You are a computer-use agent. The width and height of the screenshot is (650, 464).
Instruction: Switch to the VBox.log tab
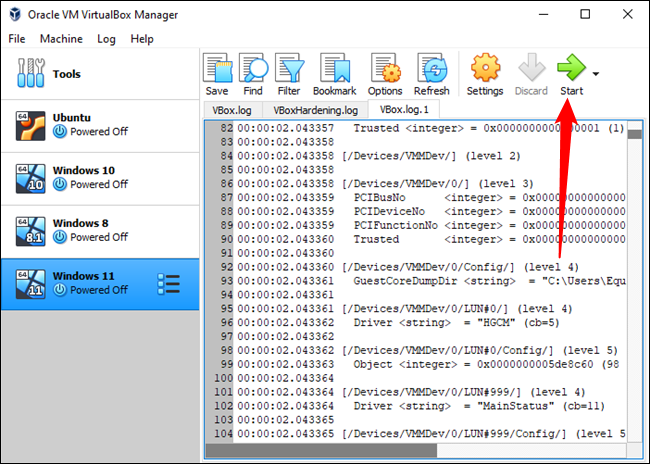pyautogui.click(x=232, y=111)
